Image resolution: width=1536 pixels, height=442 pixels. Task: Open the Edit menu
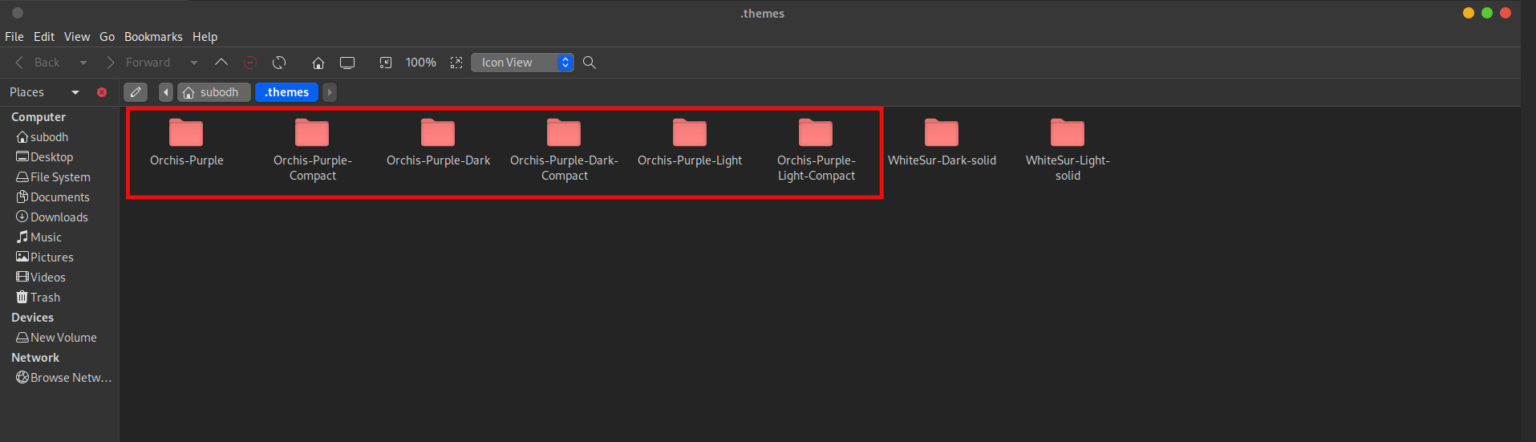(44, 36)
